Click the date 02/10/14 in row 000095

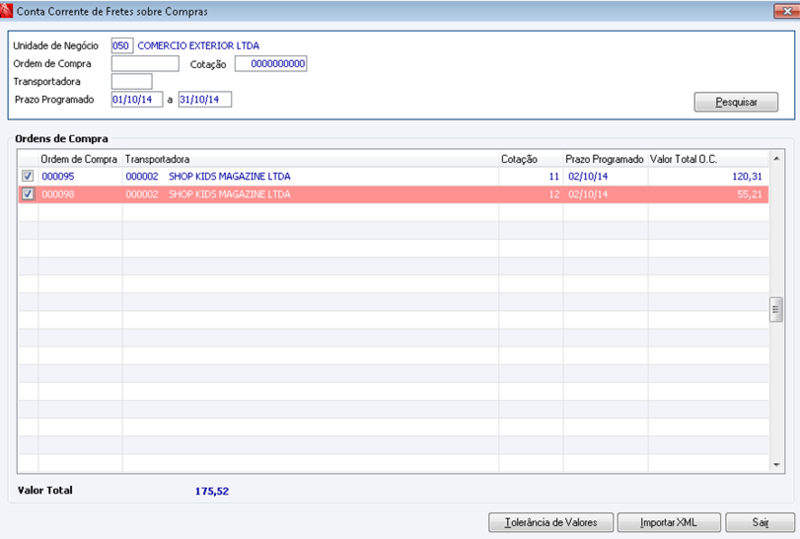tap(588, 177)
